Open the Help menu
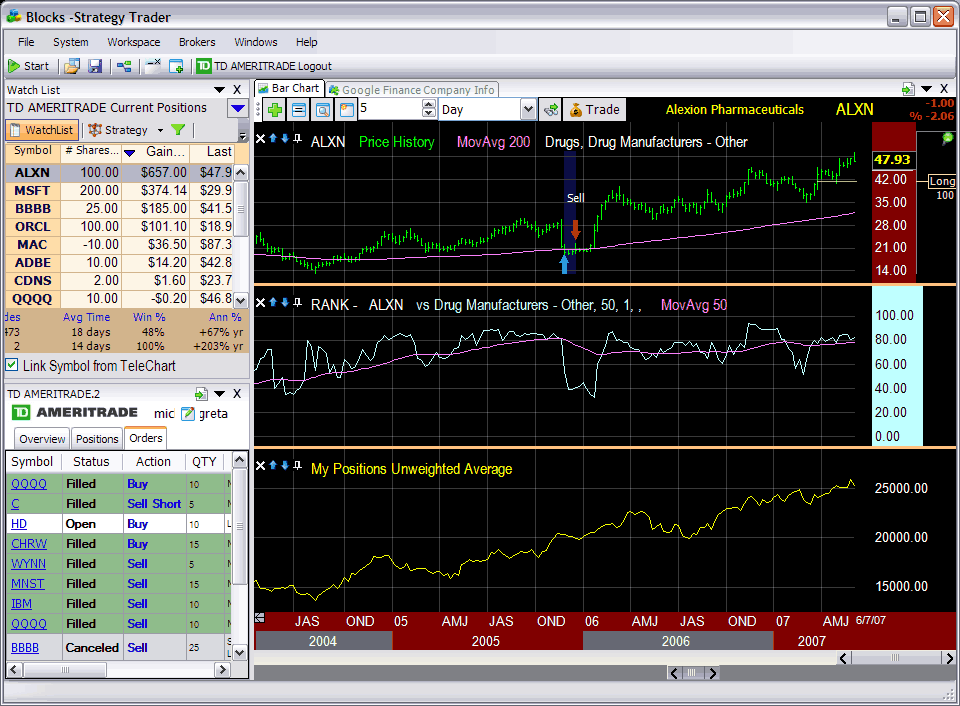The image size is (960, 706). pyautogui.click(x=306, y=42)
